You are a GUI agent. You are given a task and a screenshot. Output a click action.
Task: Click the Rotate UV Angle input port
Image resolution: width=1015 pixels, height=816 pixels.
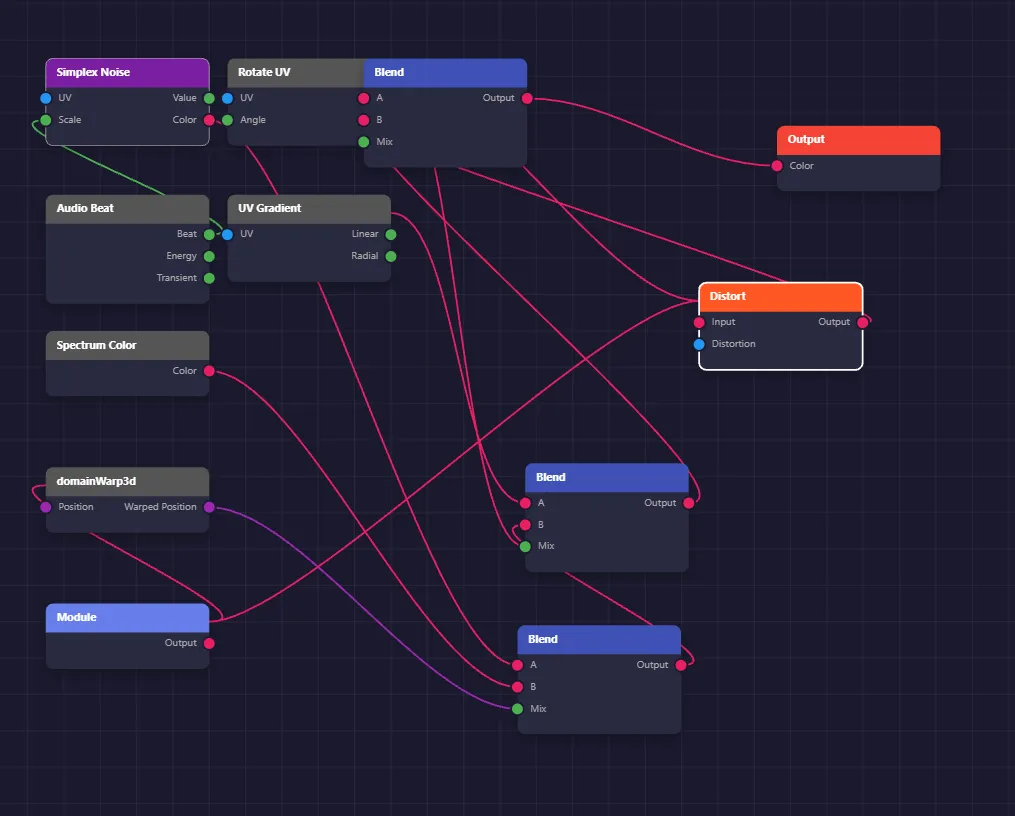228,120
